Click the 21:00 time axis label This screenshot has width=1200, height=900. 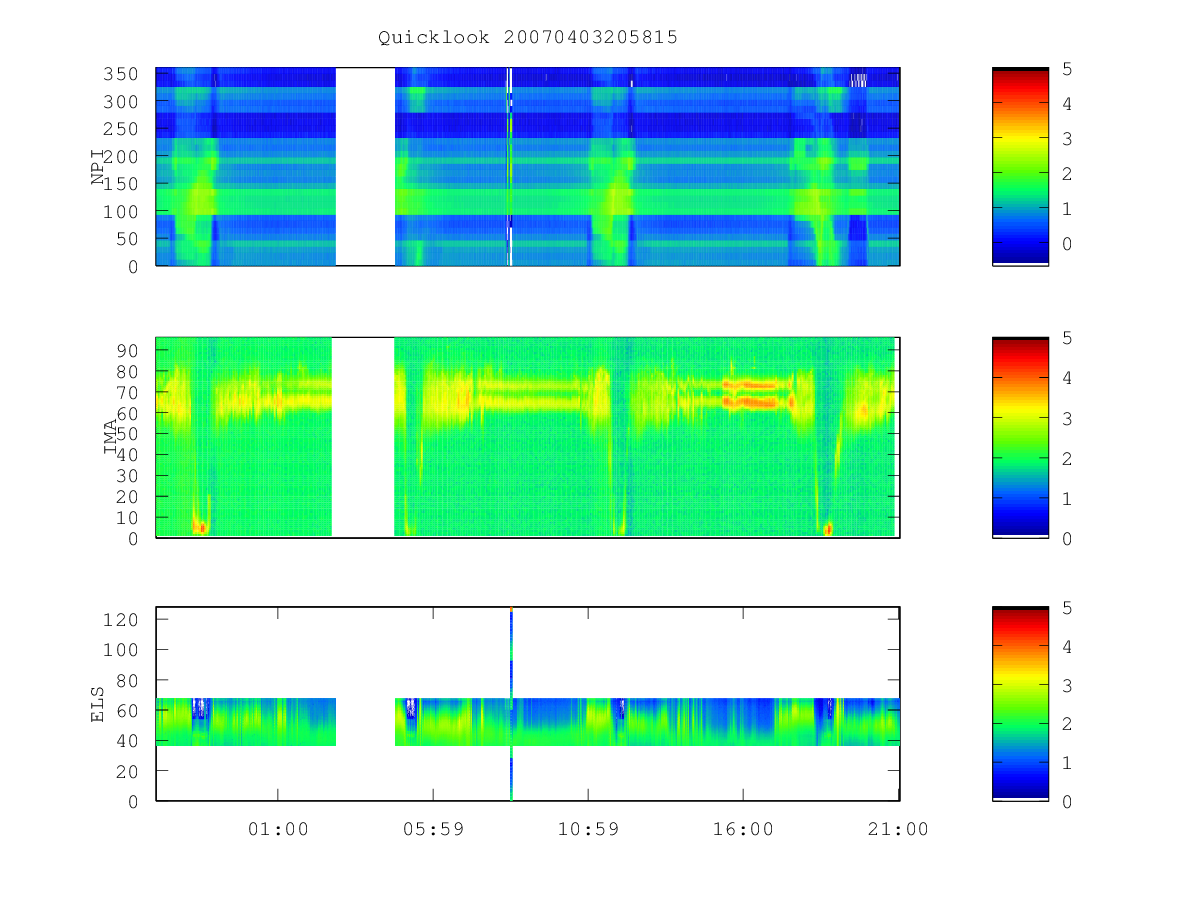coord(898,829)
